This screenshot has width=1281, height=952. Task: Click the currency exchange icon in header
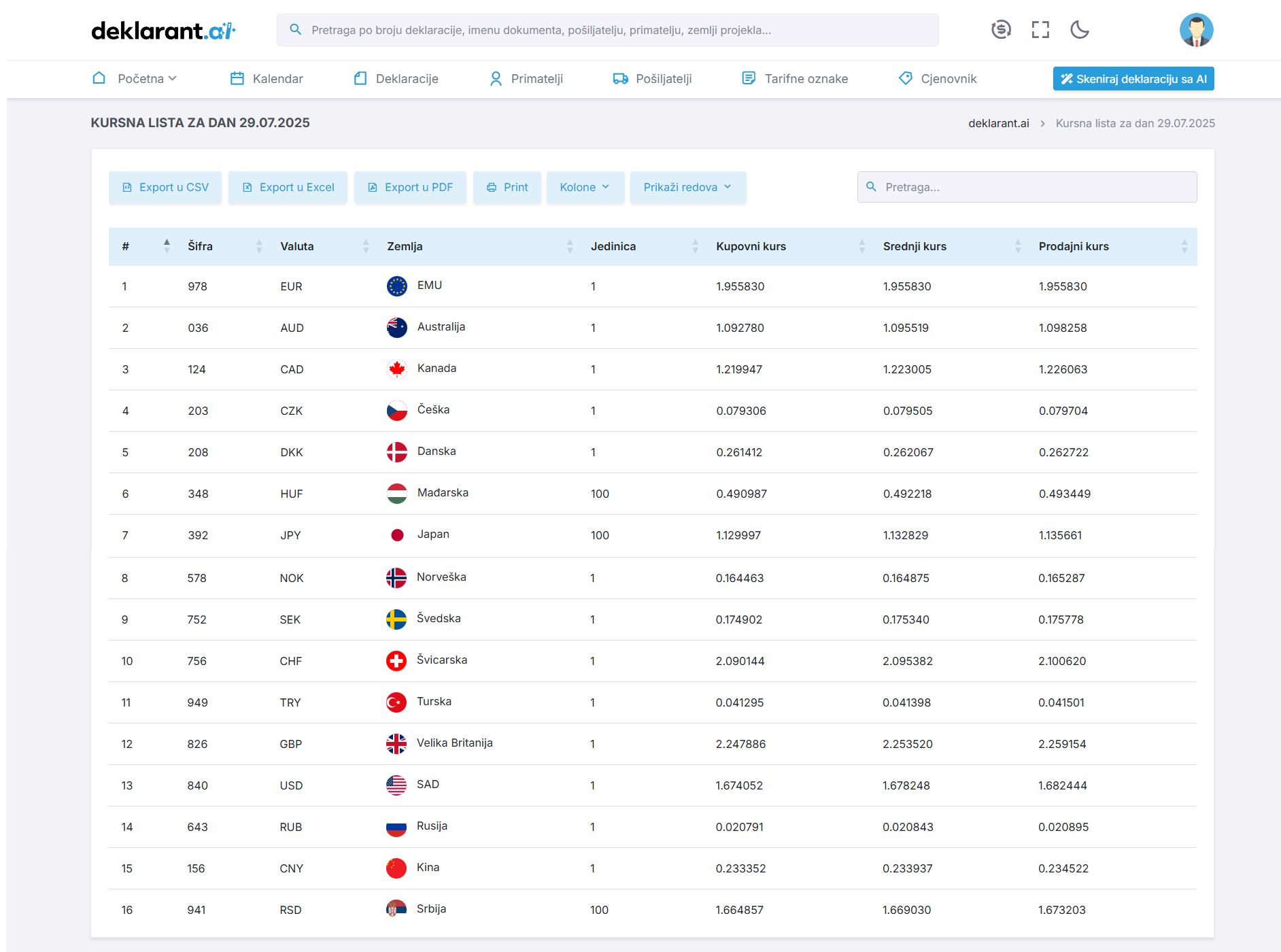(1001, 30)
